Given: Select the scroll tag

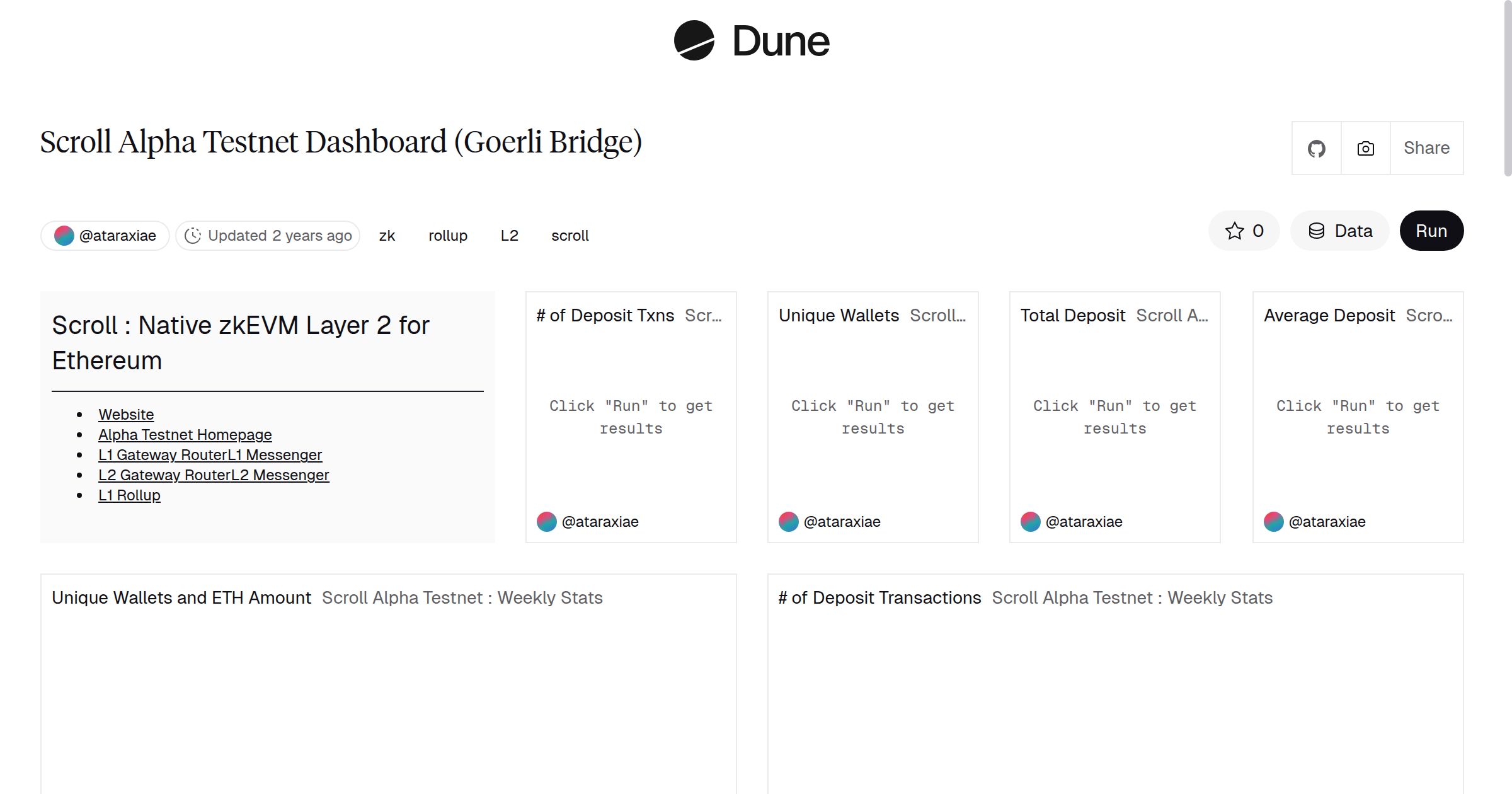Looking at the screenshot, I should click(x=570, y=236).
